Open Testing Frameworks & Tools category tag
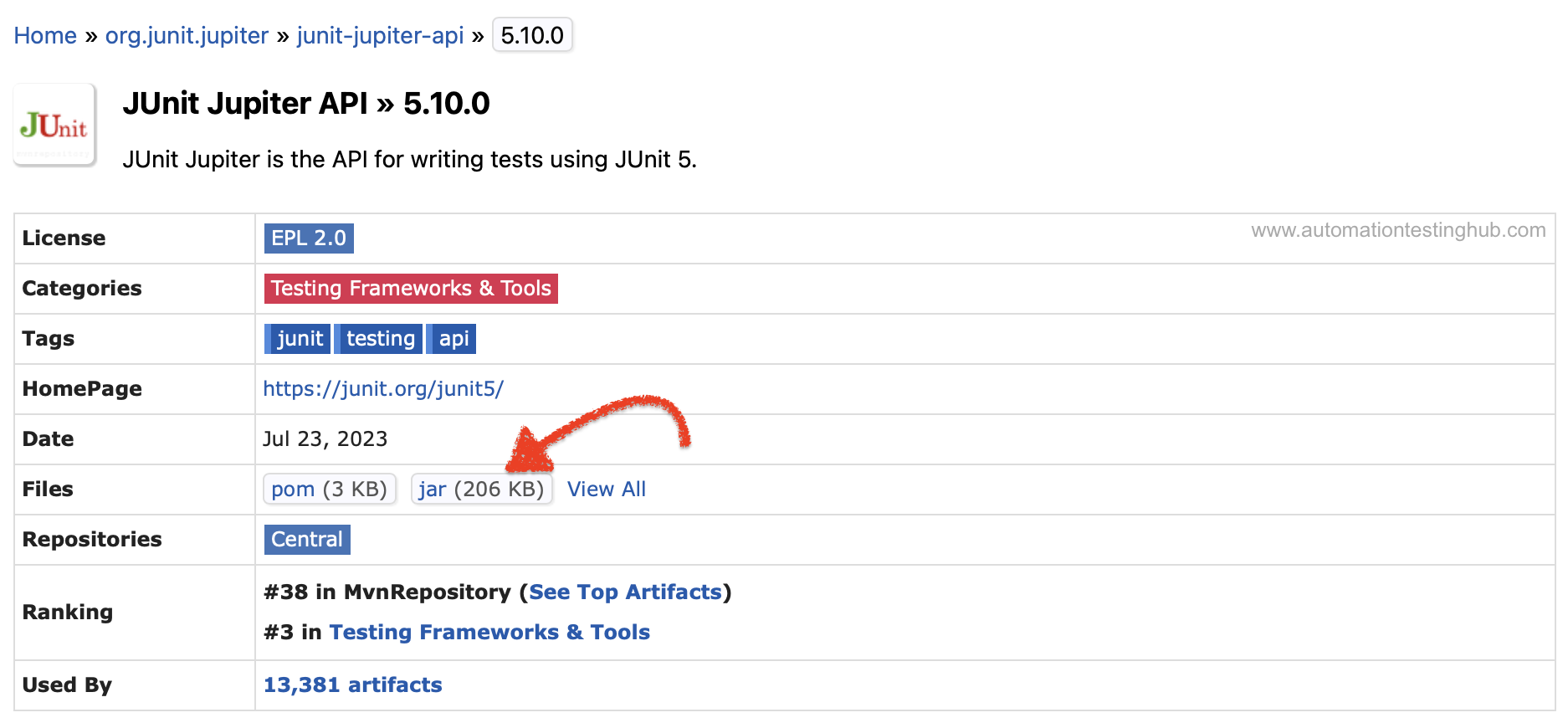Image resolution: width=1568 pixels, height=728 pixels. [x=411, y=288]
